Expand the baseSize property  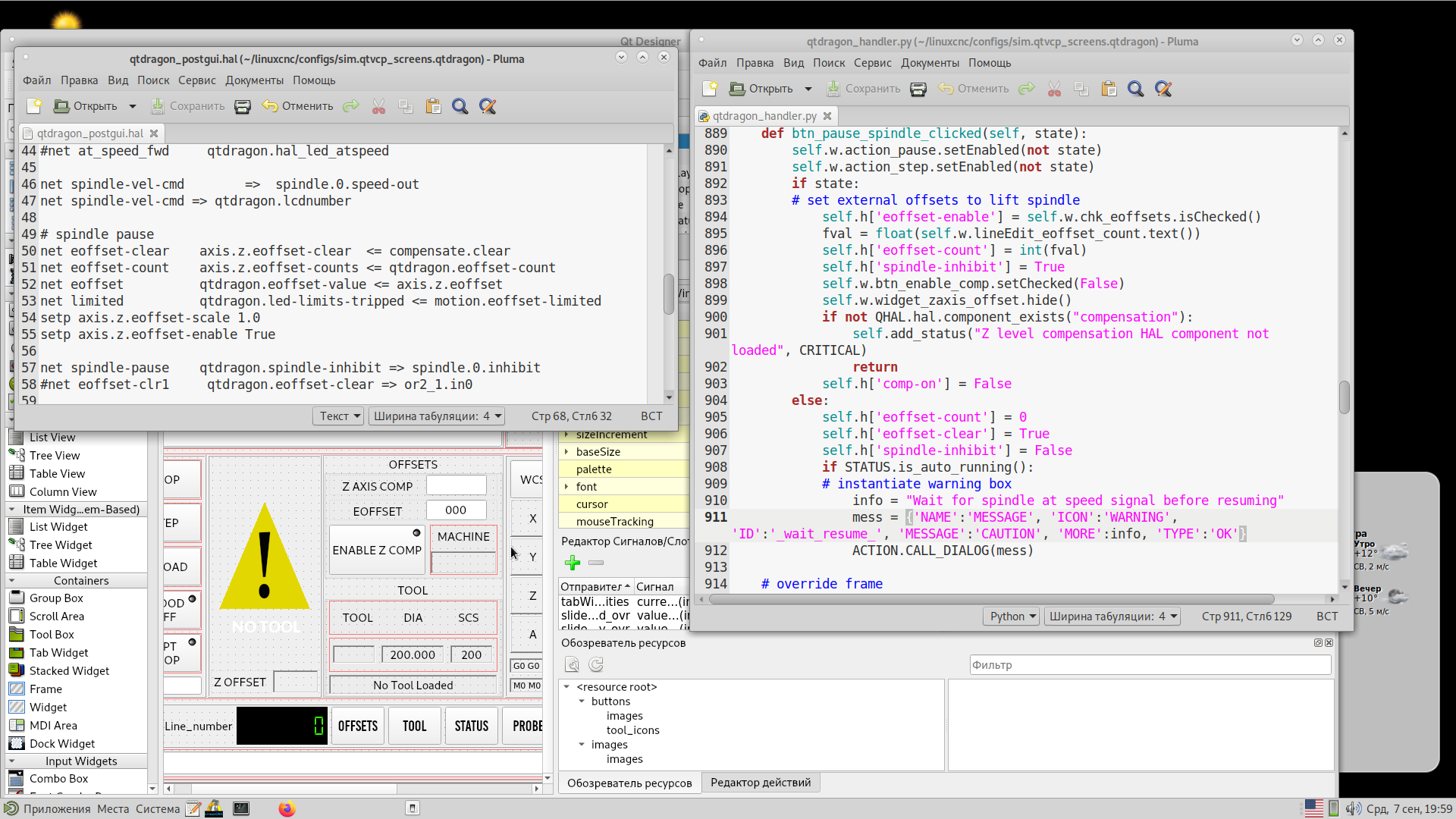566,452
